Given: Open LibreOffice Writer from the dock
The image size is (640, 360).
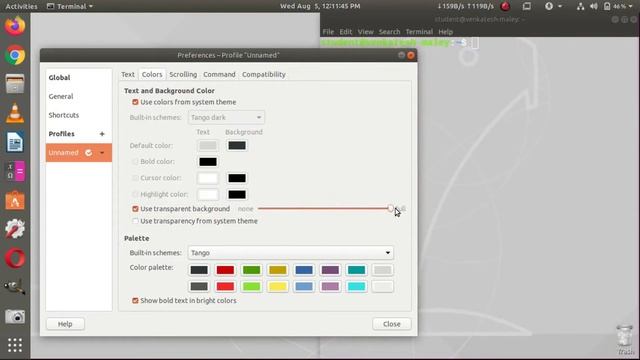Looking at the screenshot, I should pos(15,142).
